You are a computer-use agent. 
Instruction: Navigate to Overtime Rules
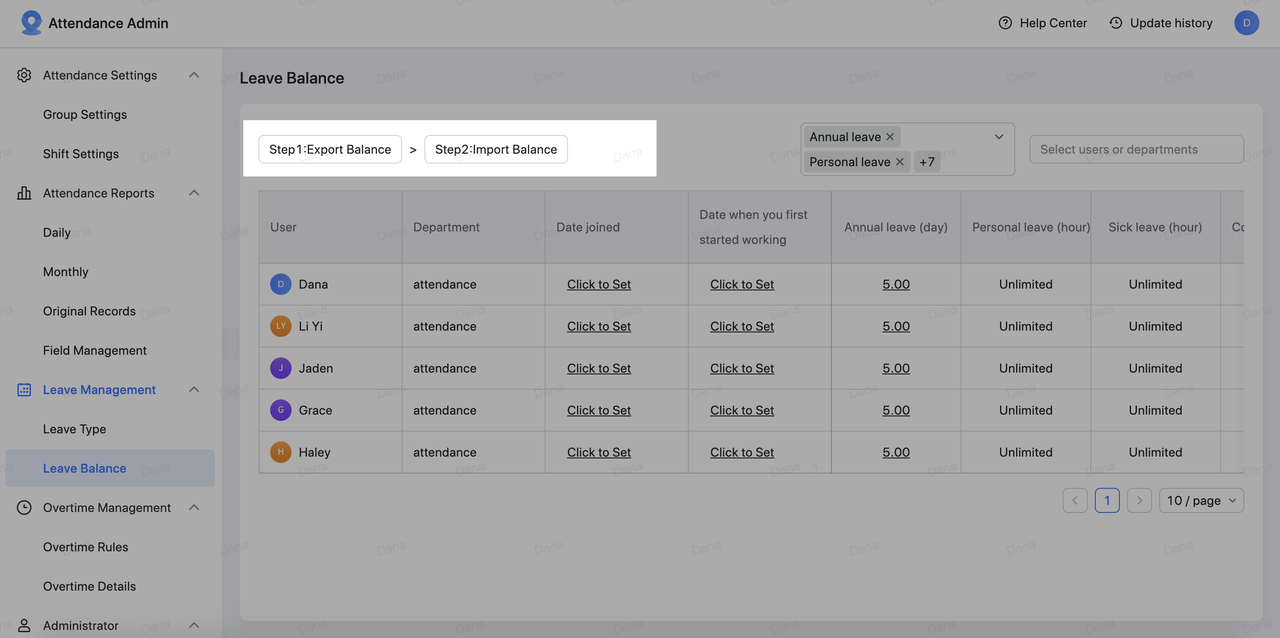tap(85, 547)
